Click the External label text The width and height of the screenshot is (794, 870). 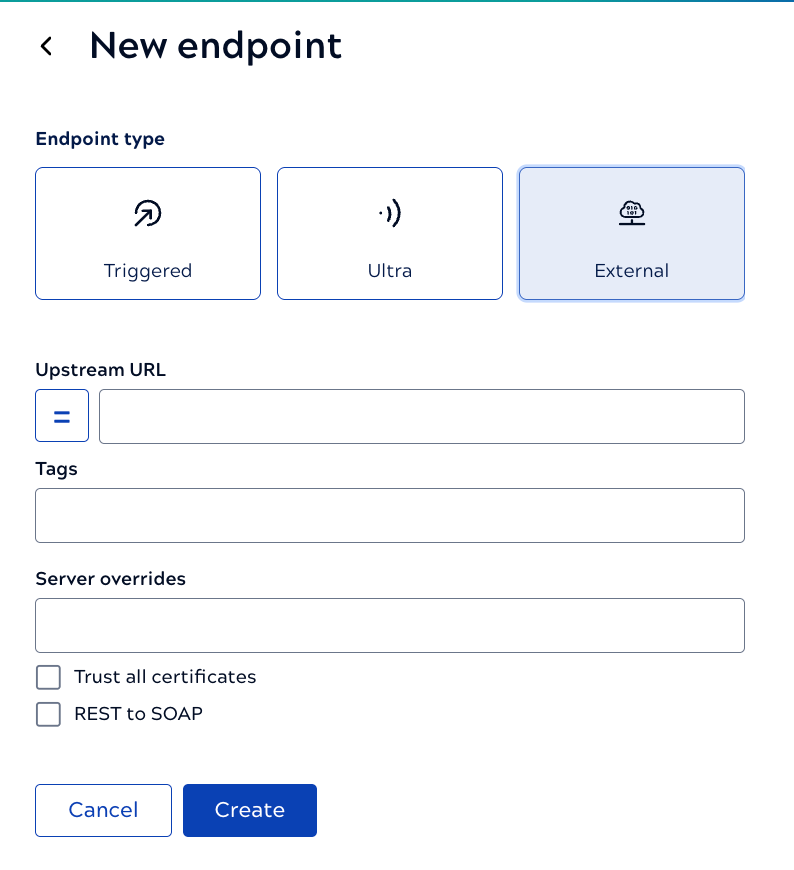(631, 270)
